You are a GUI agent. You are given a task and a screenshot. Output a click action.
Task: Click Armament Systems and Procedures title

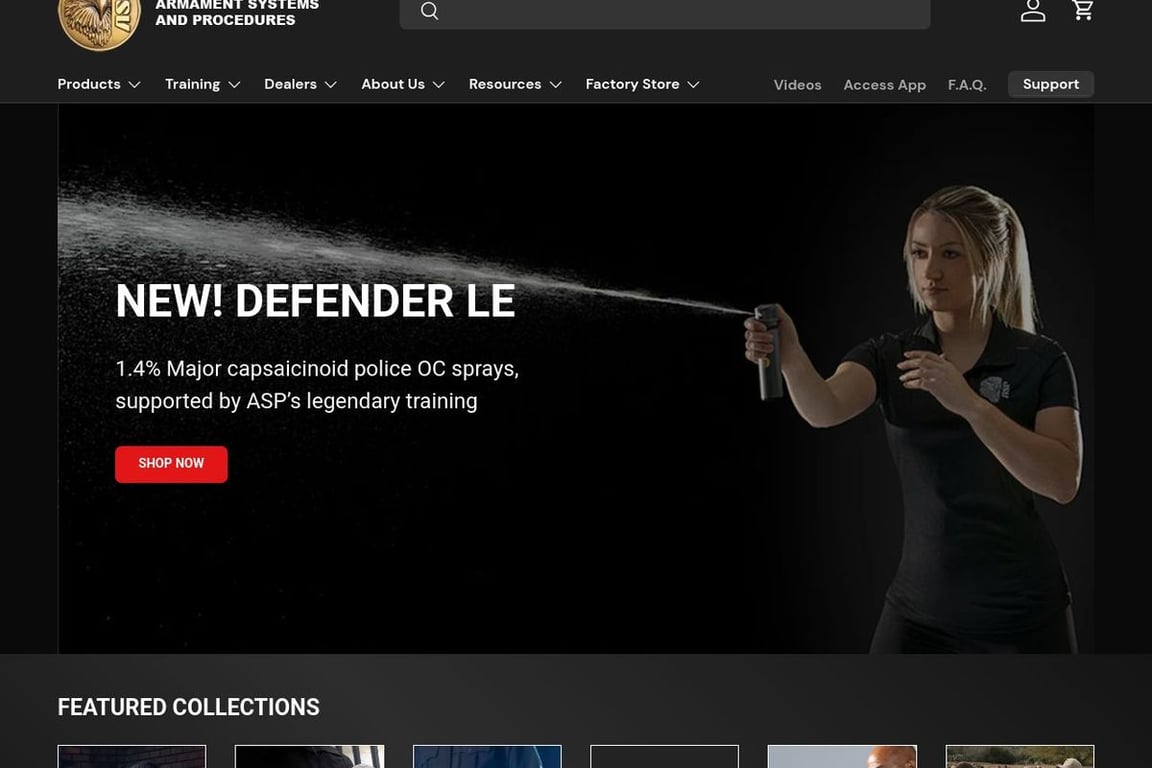(x=237, y=12)
